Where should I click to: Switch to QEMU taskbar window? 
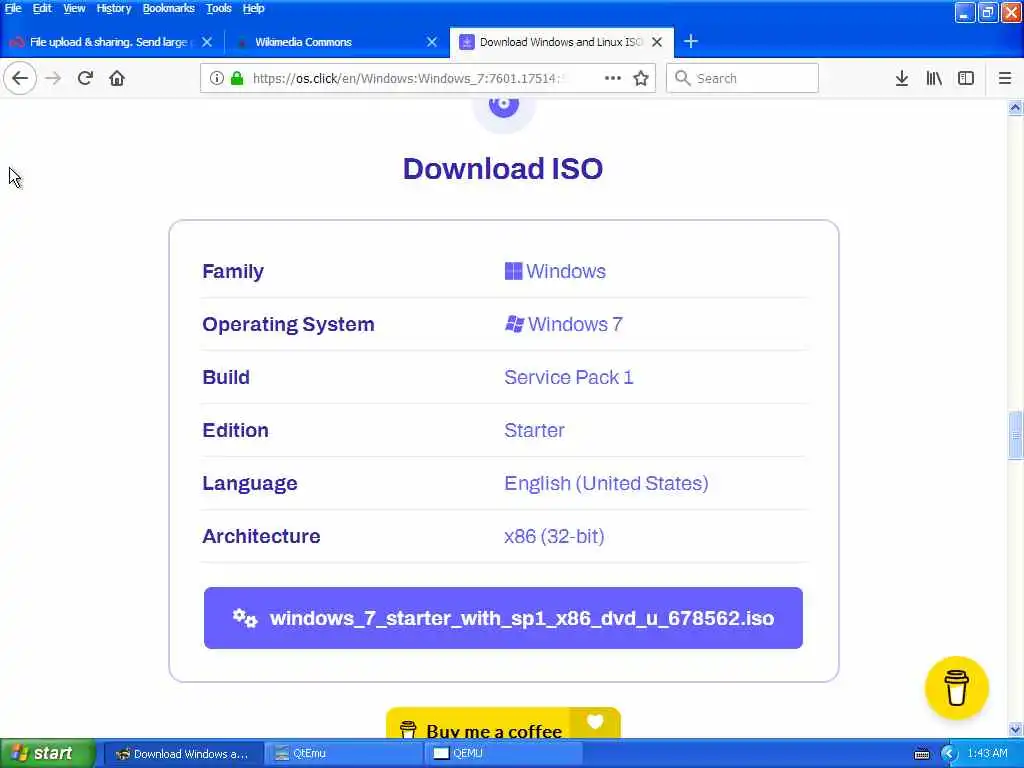pyautogui.click(x=504, y=754)
